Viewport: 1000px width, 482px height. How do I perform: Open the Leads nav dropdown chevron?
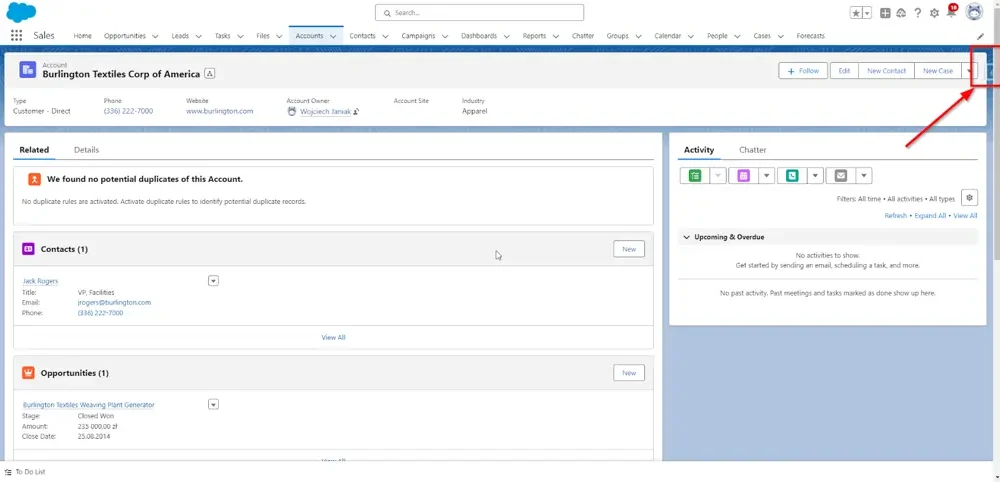198,36
